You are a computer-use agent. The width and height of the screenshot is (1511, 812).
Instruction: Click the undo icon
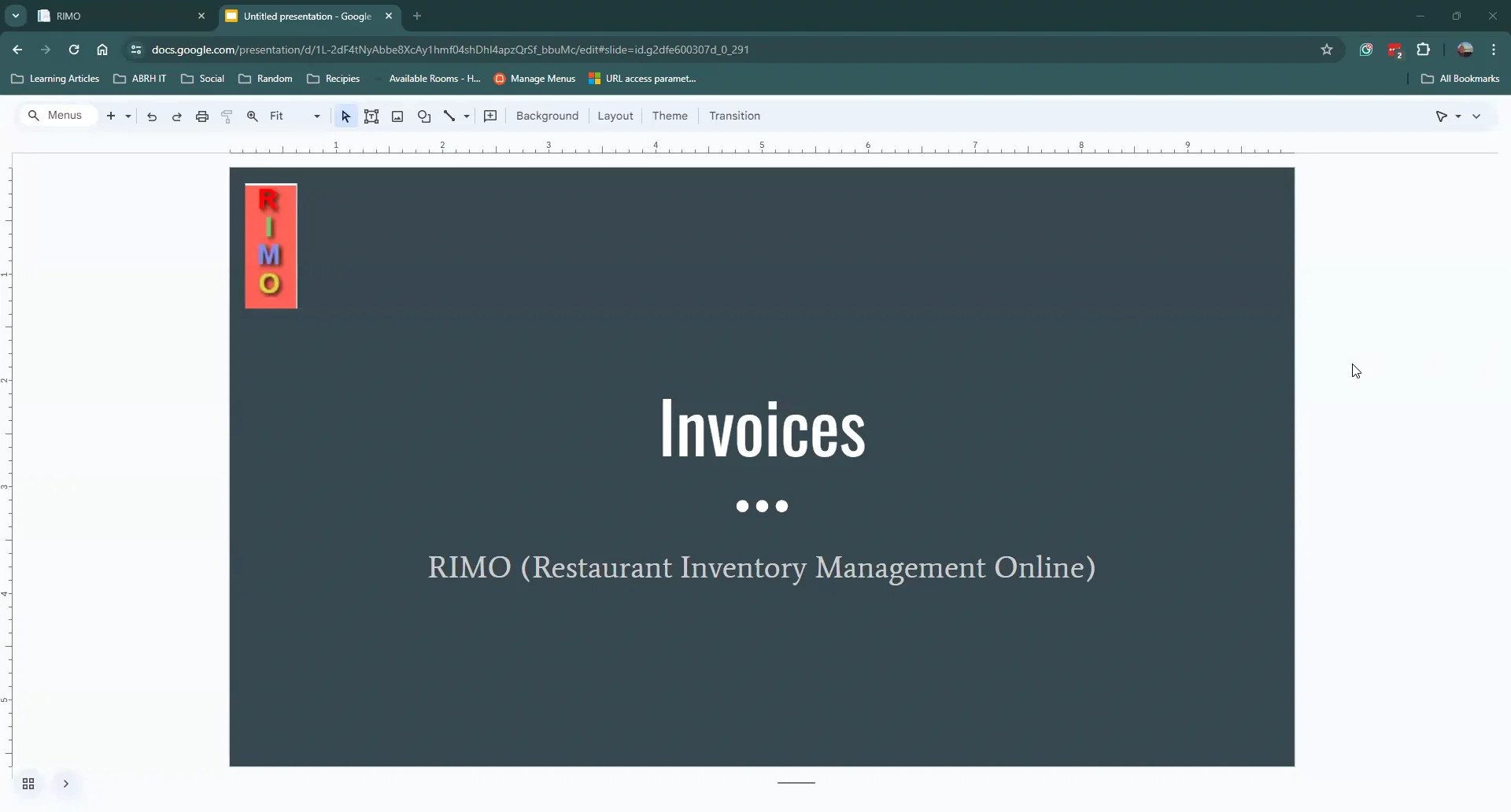tap(151, 116)
